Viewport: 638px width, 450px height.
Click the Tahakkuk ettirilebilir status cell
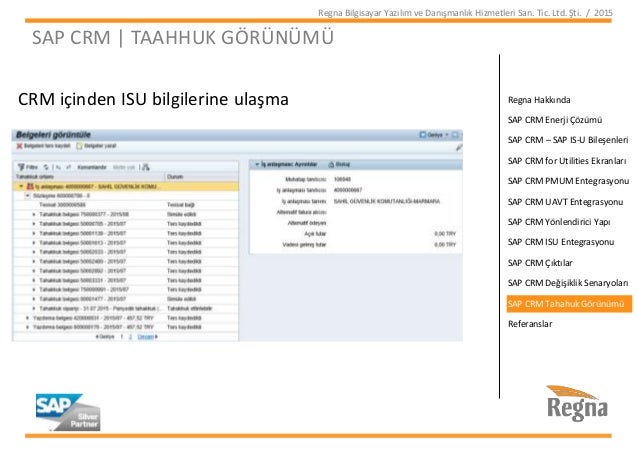(189, 308)
